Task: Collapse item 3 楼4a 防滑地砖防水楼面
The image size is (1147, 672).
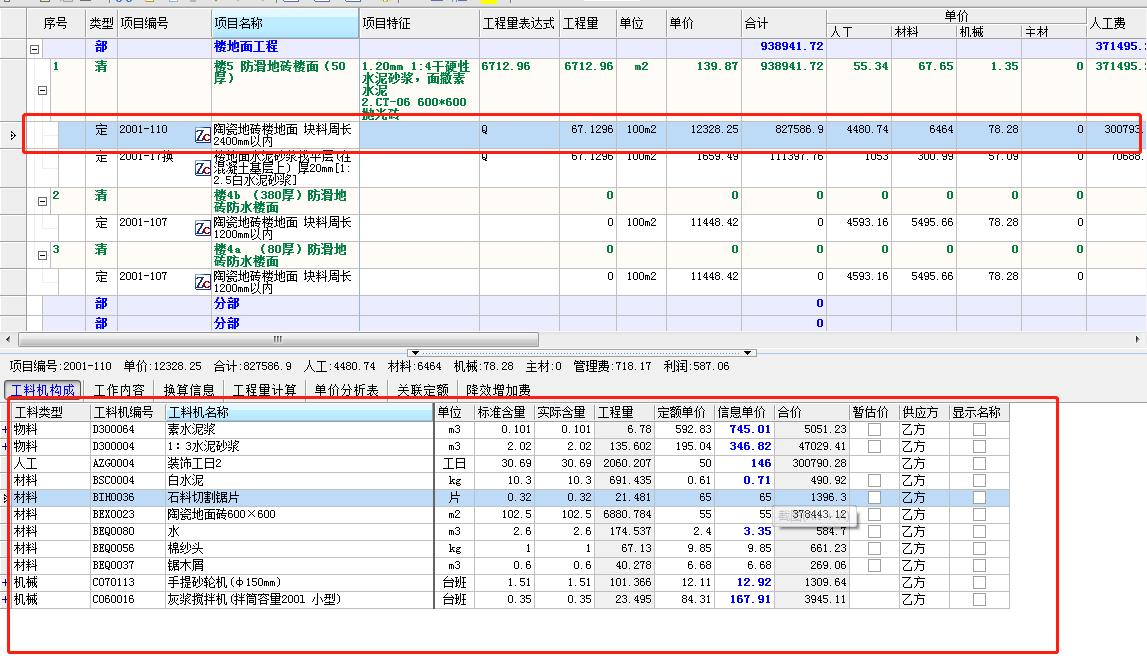Action: tap(42, 255)
